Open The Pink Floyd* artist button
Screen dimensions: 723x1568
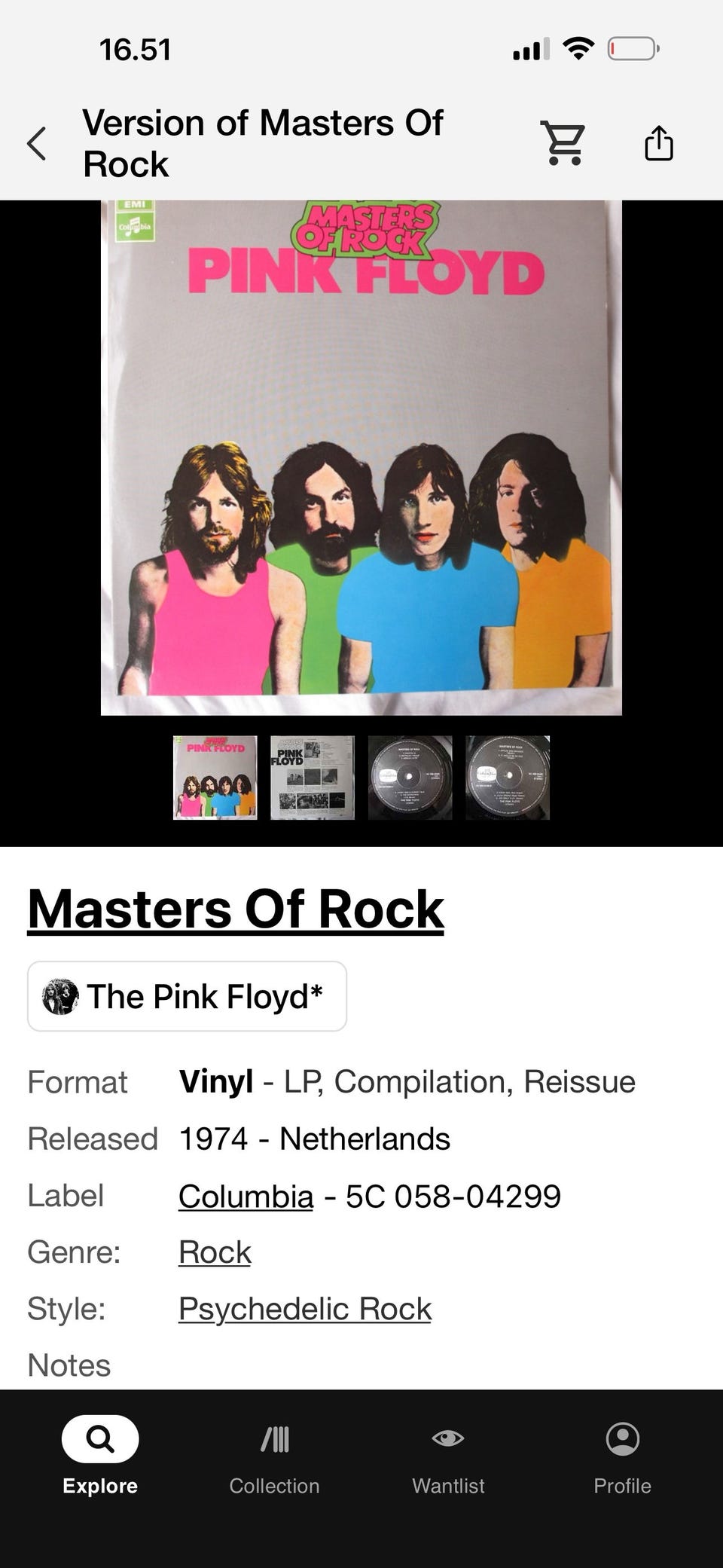point(187,996)
